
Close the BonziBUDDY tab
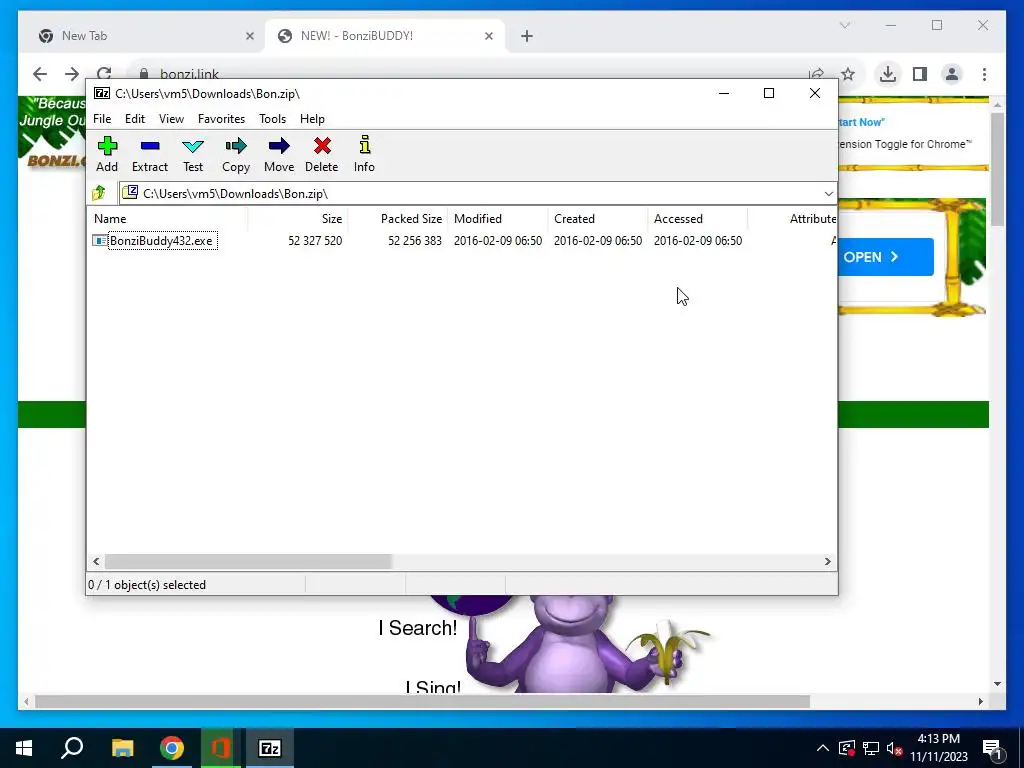(488, 36)
